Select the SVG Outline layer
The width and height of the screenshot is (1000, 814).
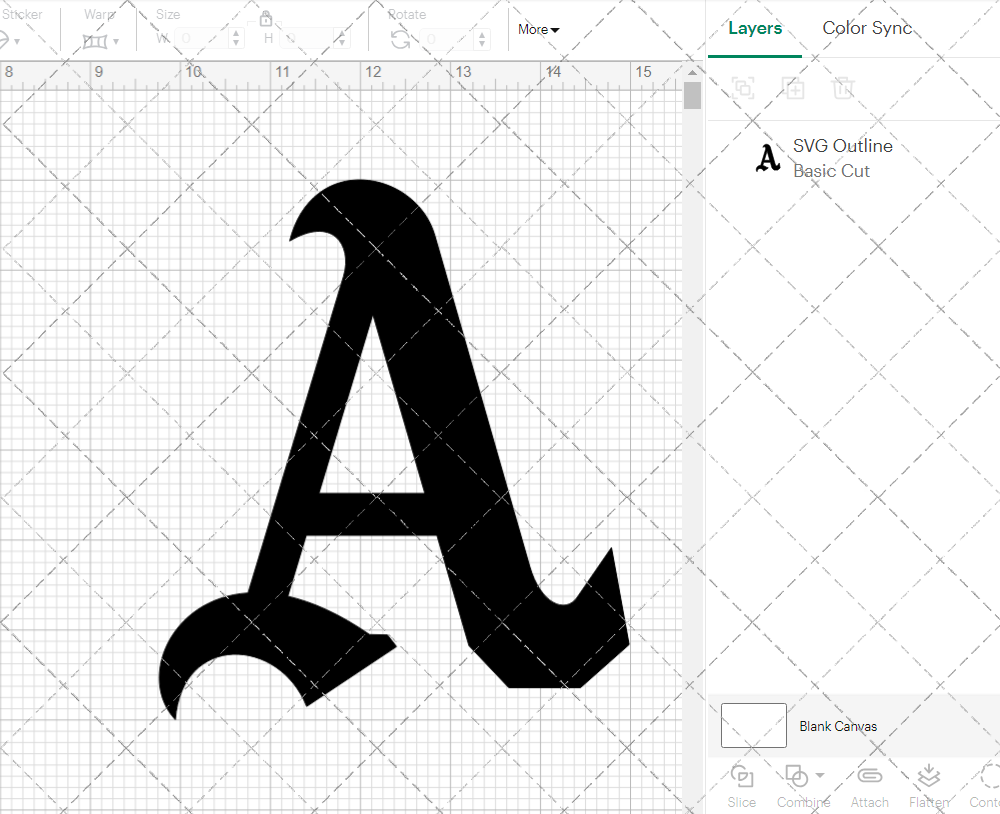click(x=840, y=158)
